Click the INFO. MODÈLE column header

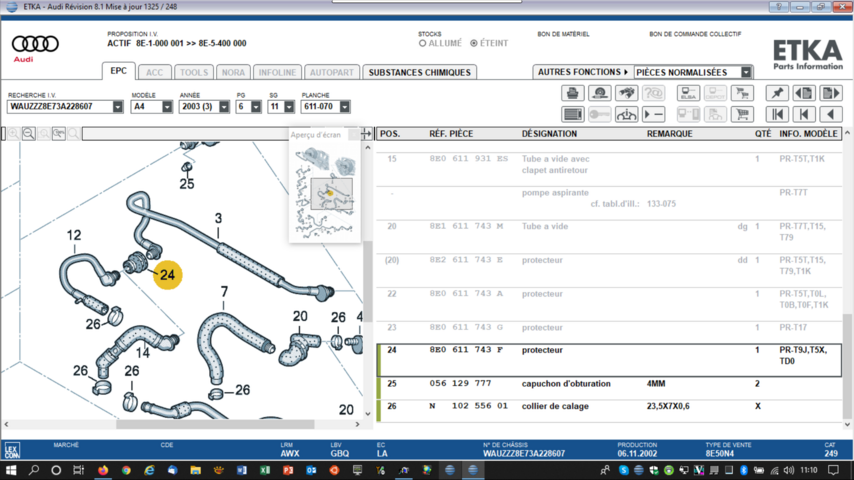click(808, 133)
